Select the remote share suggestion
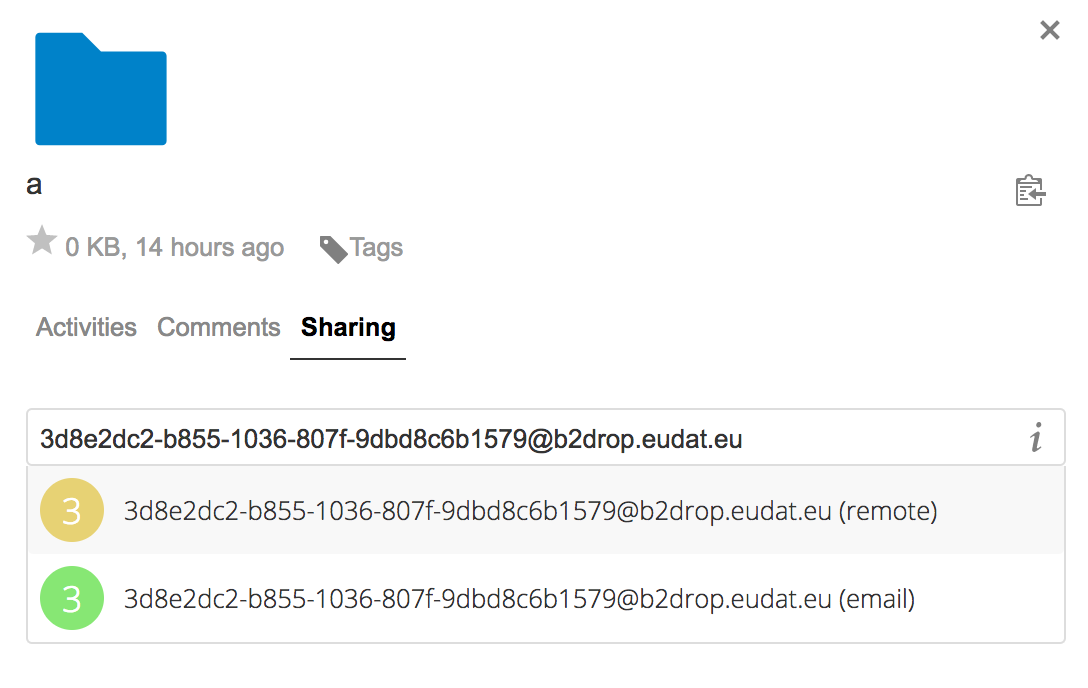 point(530,510)
